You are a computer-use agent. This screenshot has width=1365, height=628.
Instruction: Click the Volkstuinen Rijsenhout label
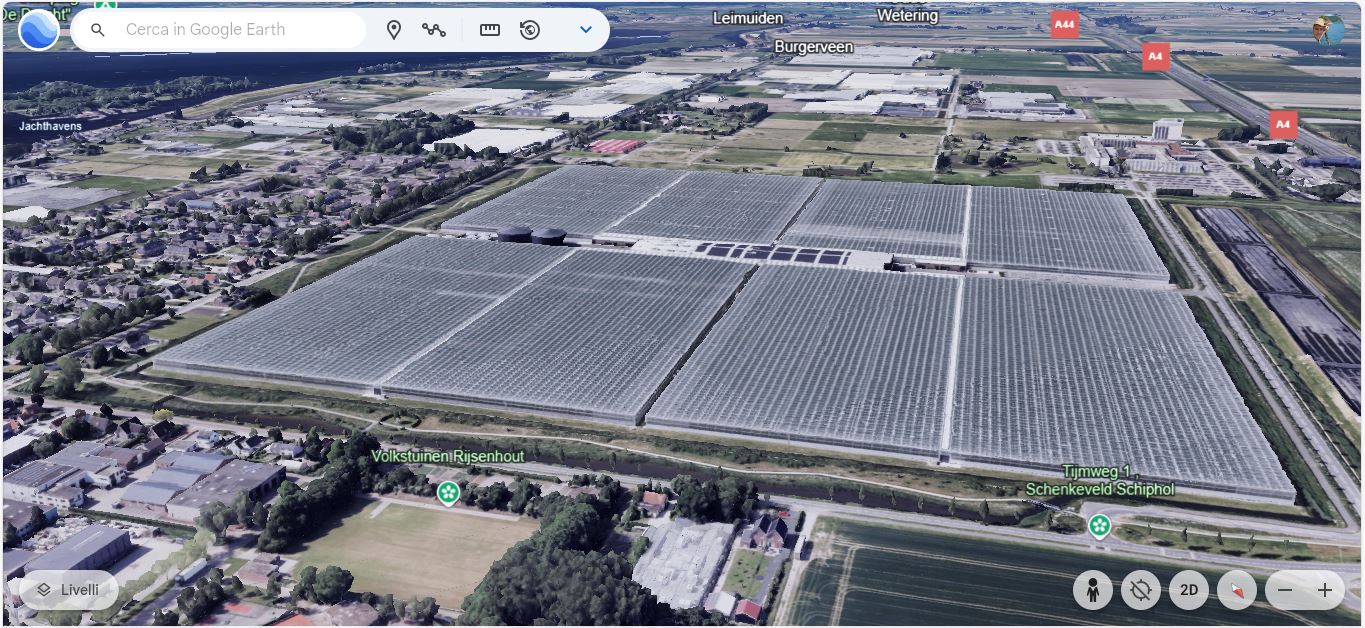pos(447,456)
